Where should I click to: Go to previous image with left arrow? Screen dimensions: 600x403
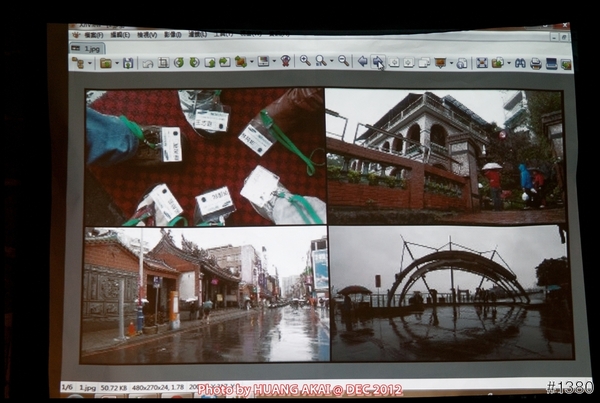(362, 61)
